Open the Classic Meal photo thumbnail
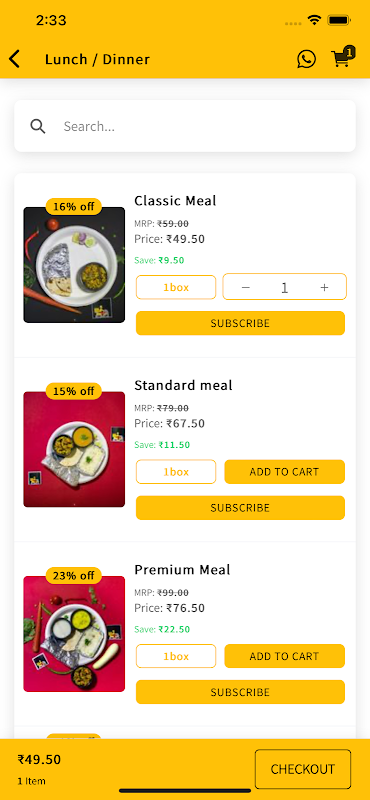This screenshot has height=800, width=370. [x=74, y=265]
